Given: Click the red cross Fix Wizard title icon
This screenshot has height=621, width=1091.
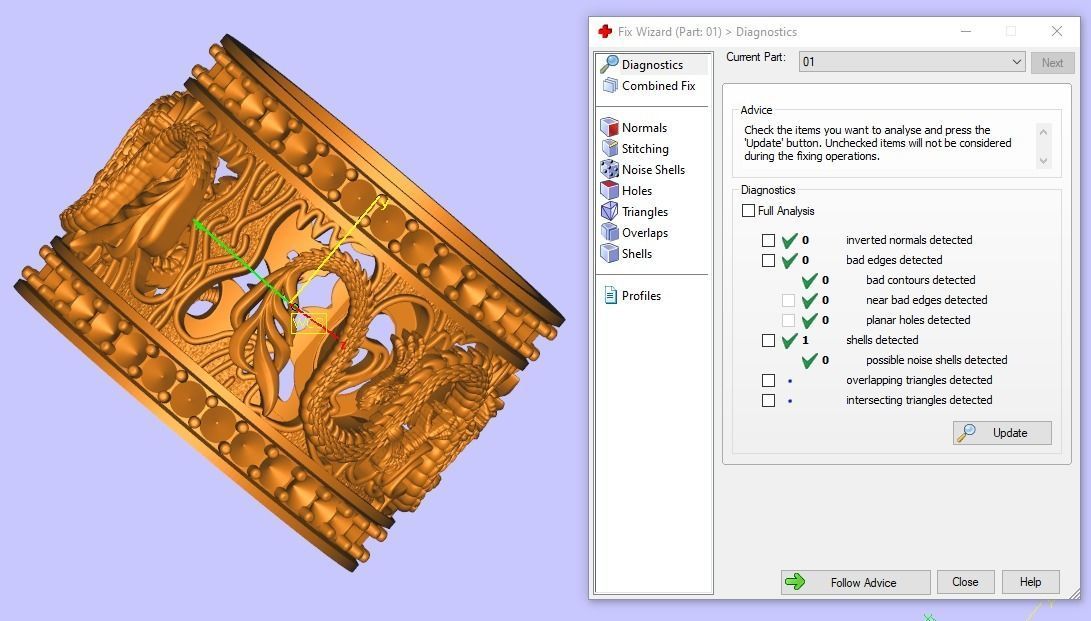Looking at the screenshot, I should pyautogui.click(x=605, y=31).
